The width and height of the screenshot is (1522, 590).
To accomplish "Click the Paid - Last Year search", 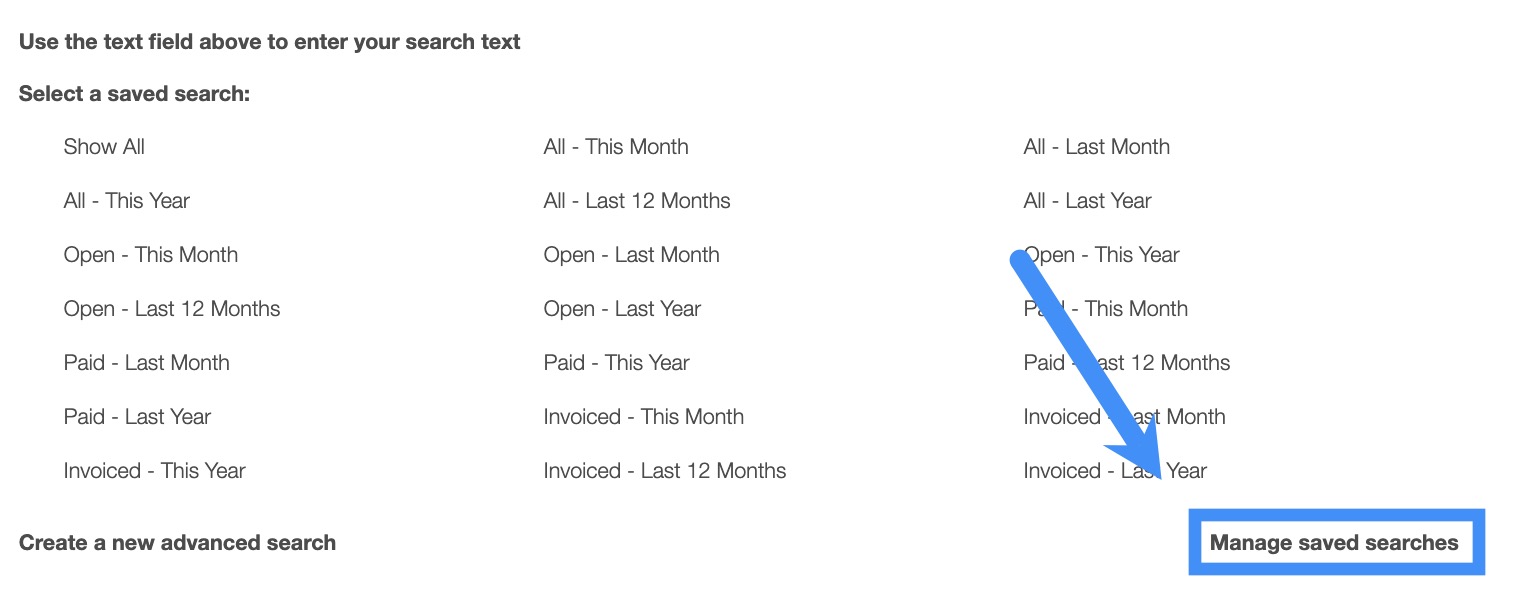I will pos(137,417).
